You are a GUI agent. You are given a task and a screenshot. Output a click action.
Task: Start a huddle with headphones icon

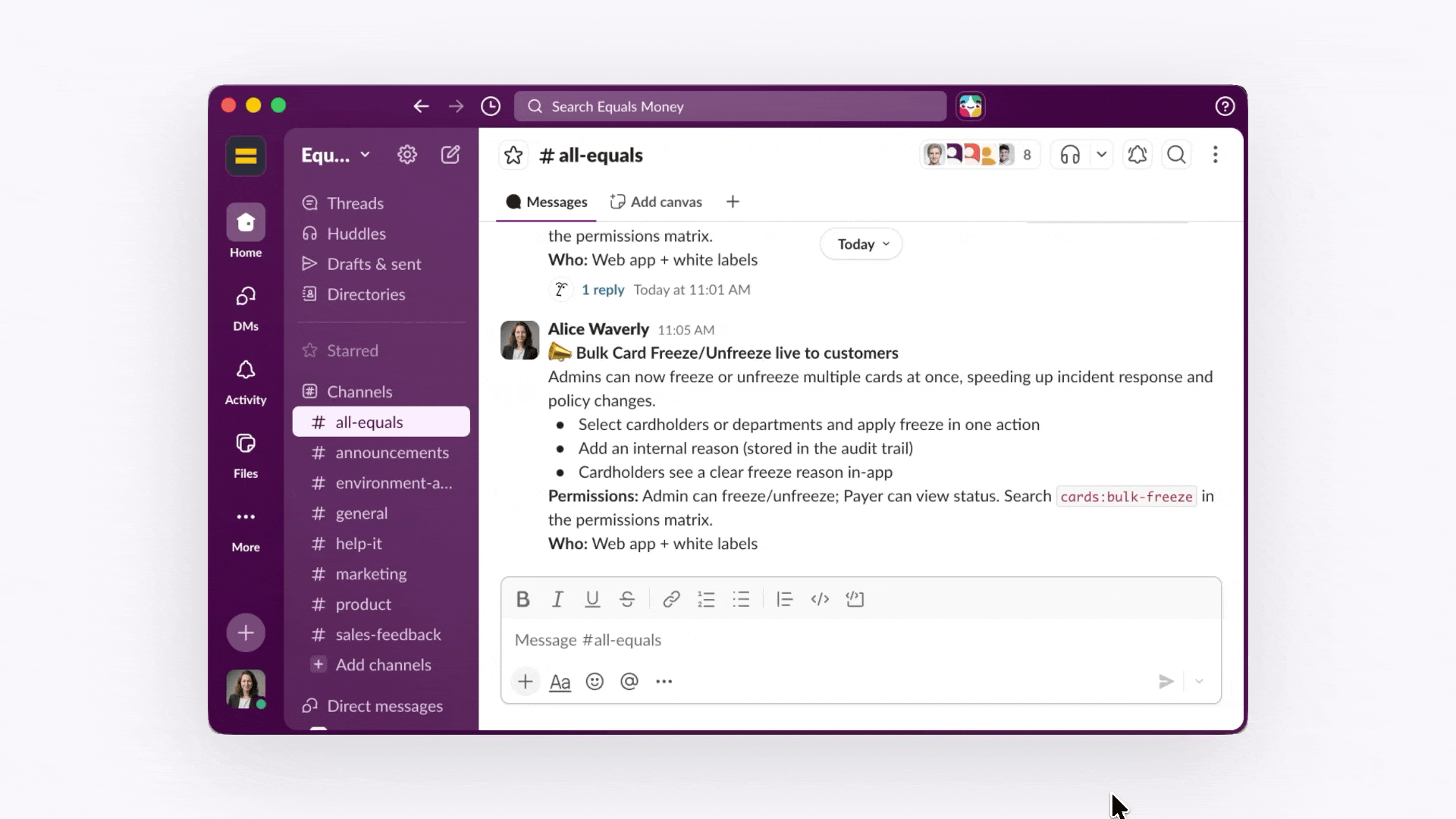click(1070, 155)
